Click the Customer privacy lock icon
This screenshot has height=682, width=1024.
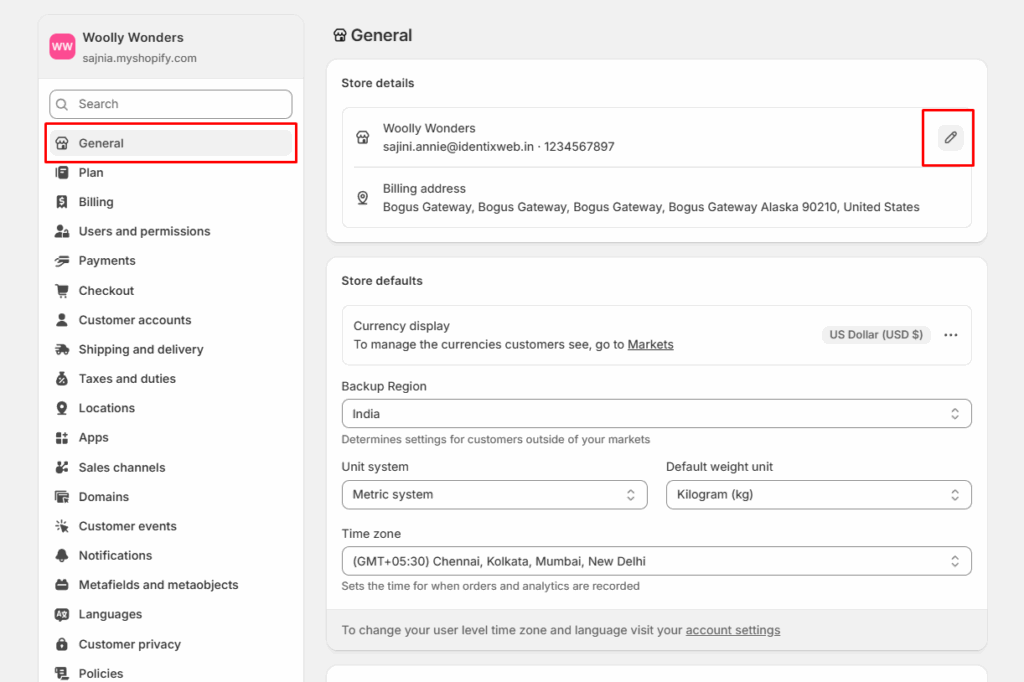tap(62, 645)
